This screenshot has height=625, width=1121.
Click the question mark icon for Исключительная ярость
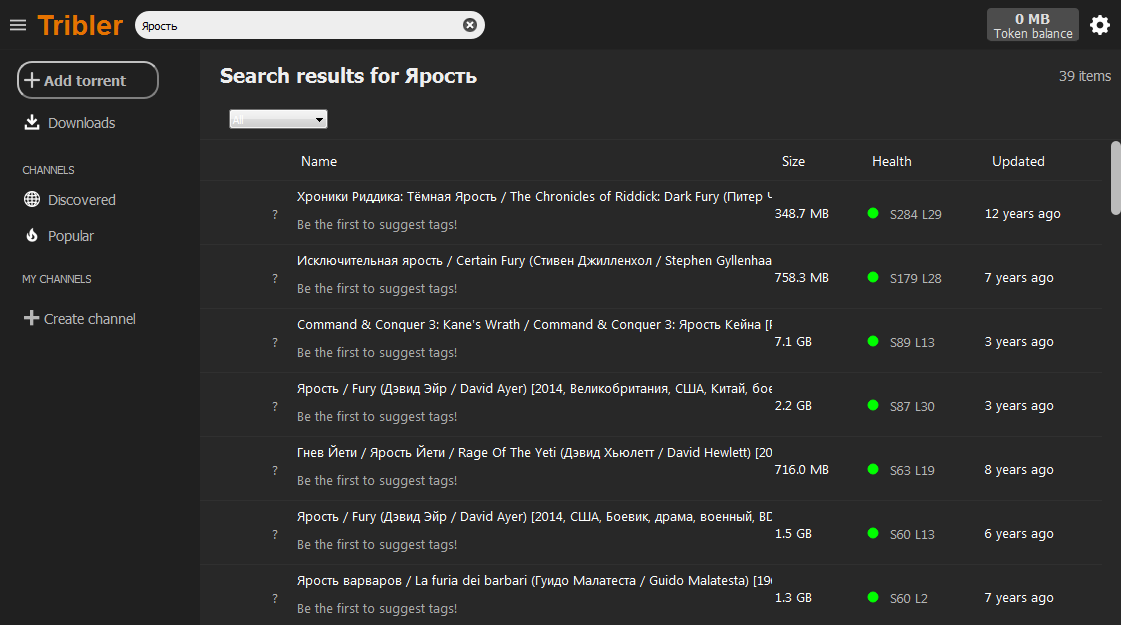275,278
